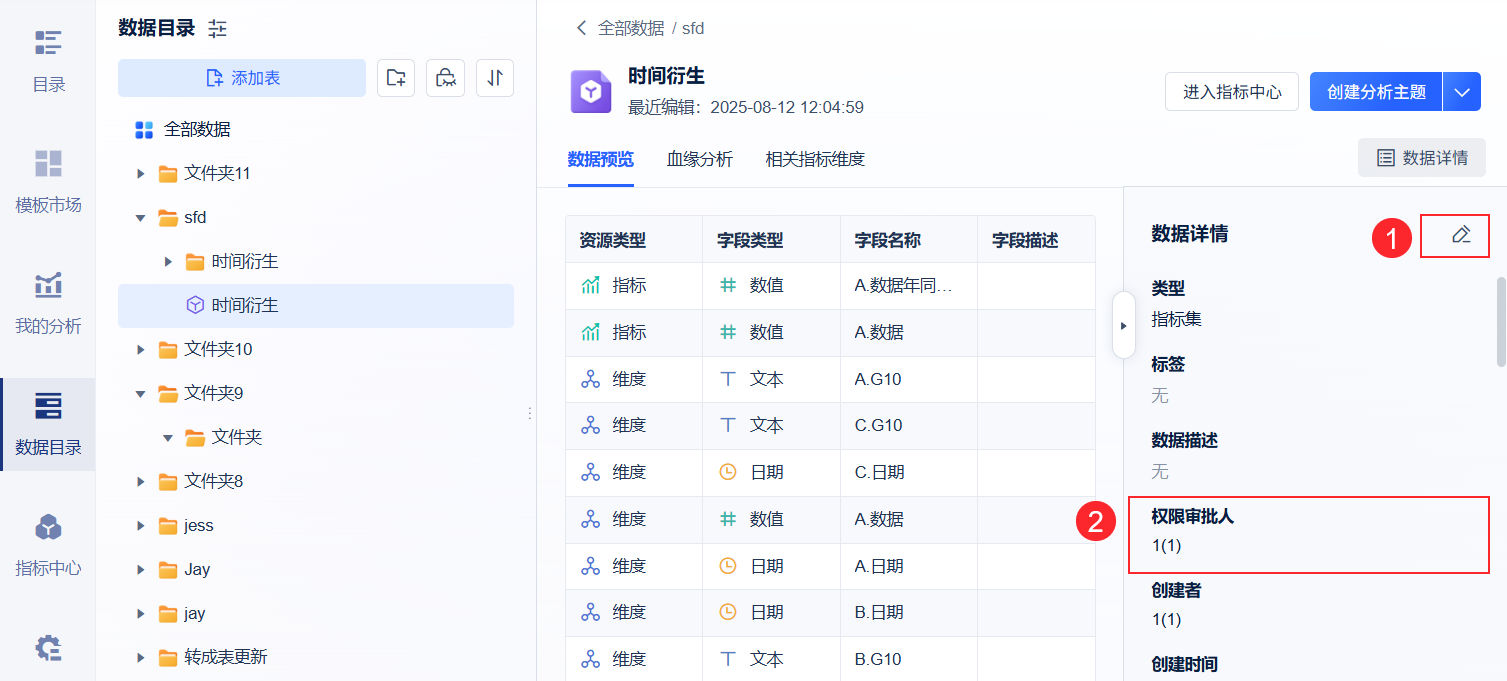The height and width of the screenshot is (681, 1507).
Task: Click the back arrow beside 全部数据
Action: coord(581,28)
